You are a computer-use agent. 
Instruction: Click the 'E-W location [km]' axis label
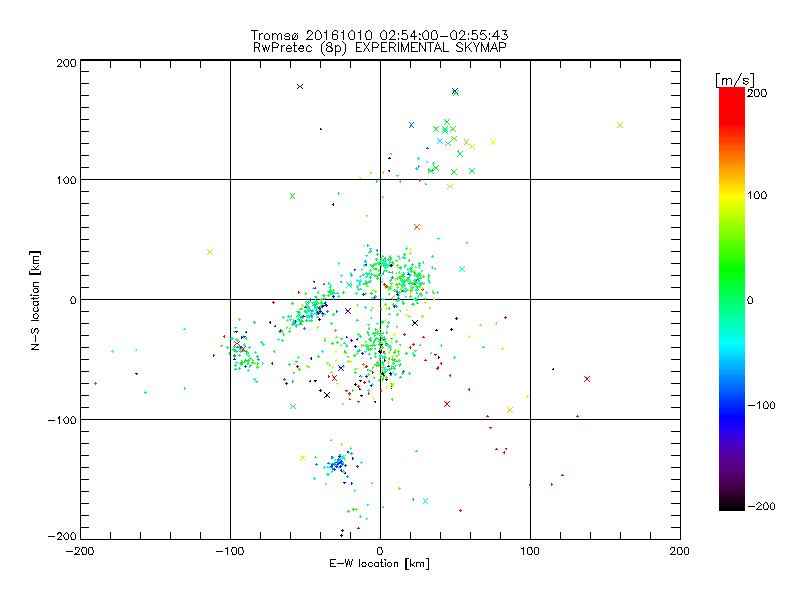(x=379, y=564)
